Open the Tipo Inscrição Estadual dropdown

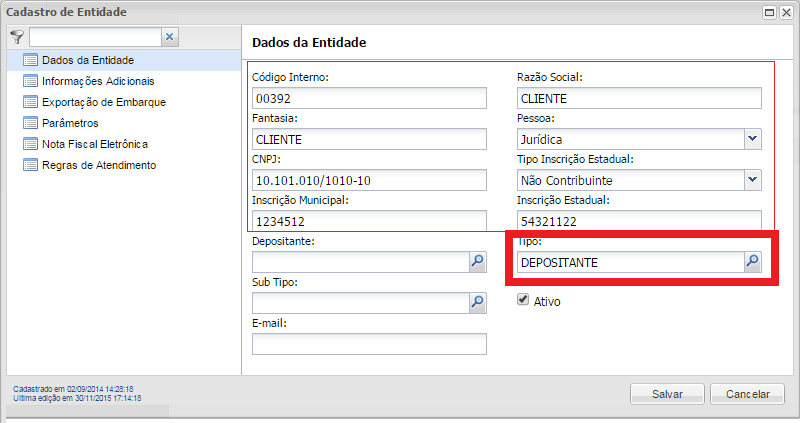coord(753,180)
